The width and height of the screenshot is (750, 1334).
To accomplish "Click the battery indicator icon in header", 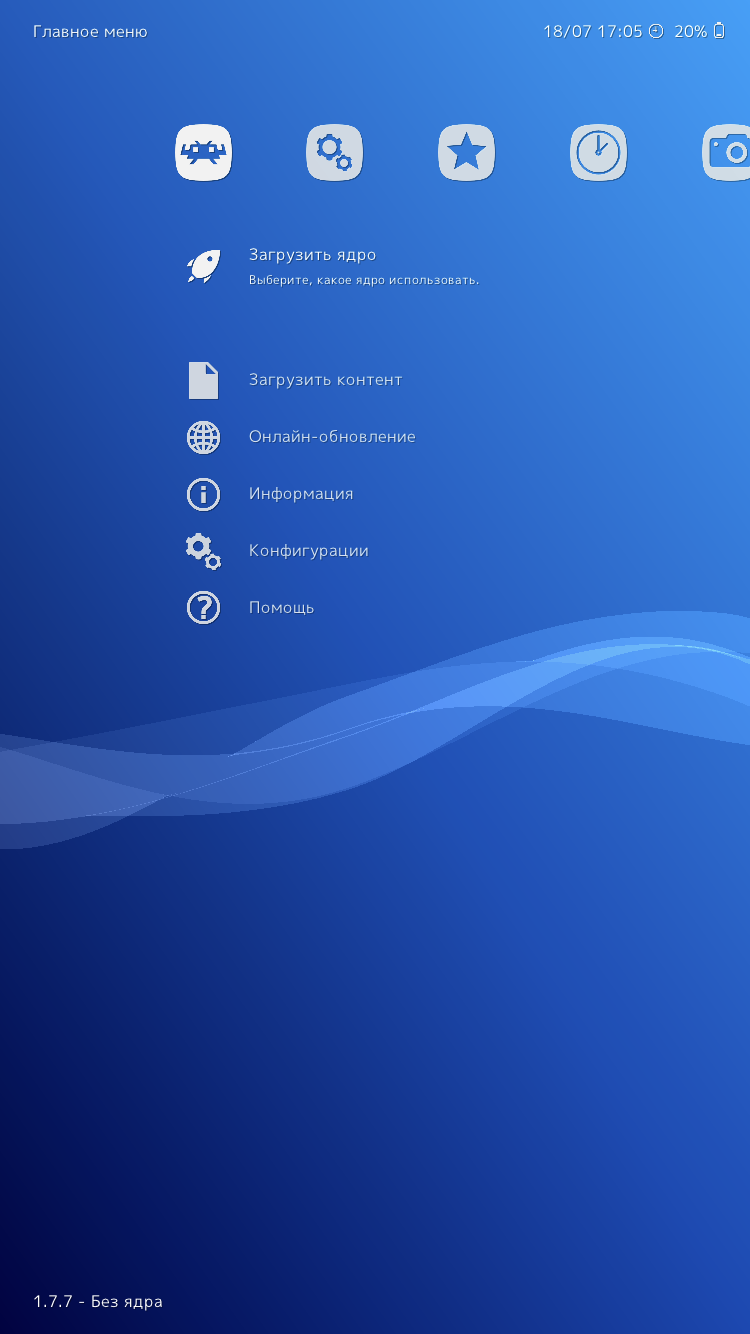I will click(718, 31).
